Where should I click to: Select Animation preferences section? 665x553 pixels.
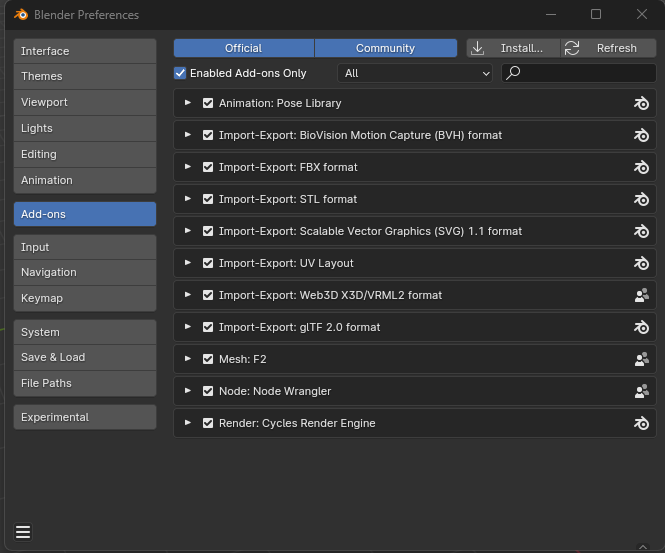(x=85, y=180)
